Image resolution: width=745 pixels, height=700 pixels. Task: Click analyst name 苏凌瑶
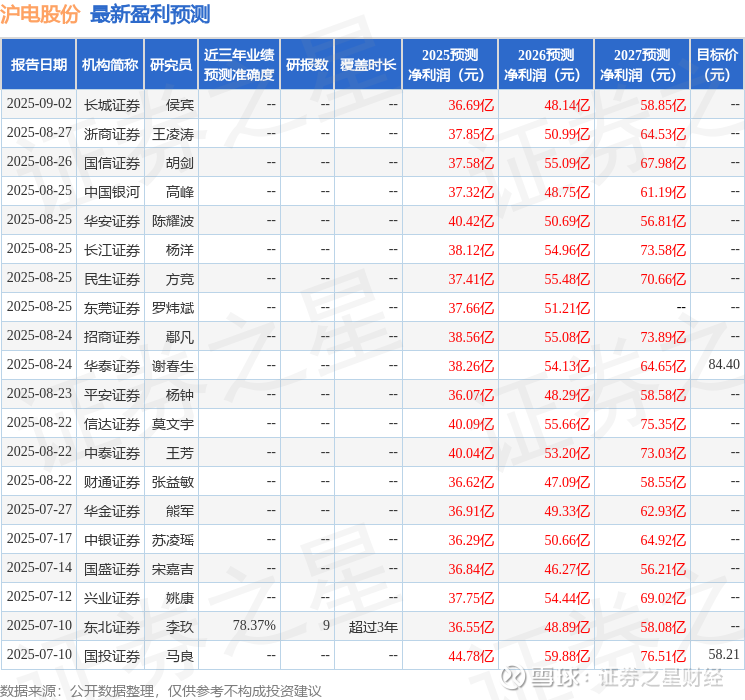tap(173, 540)
